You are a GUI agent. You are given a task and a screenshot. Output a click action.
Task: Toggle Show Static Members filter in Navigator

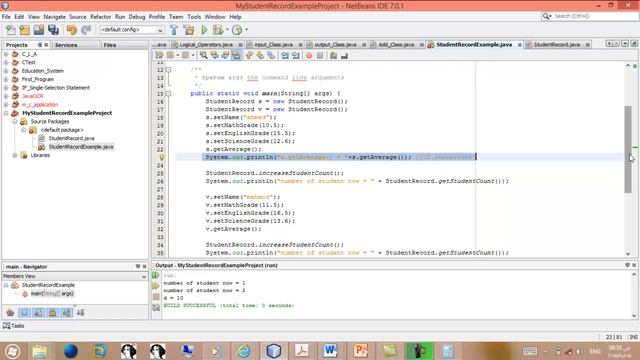click(39, 313)
